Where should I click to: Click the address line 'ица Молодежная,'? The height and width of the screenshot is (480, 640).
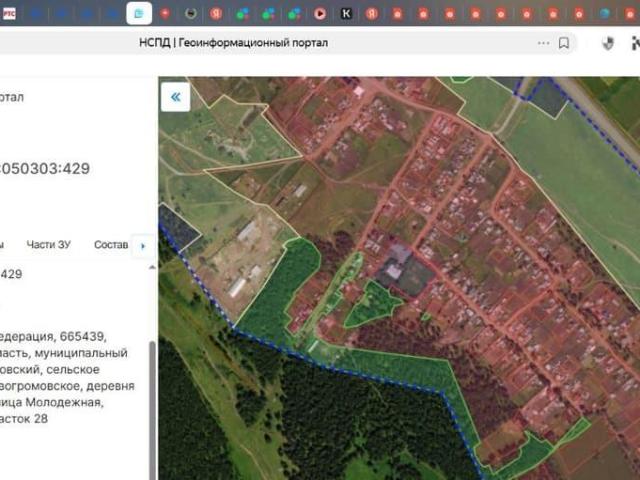click(x=52, y=402)
